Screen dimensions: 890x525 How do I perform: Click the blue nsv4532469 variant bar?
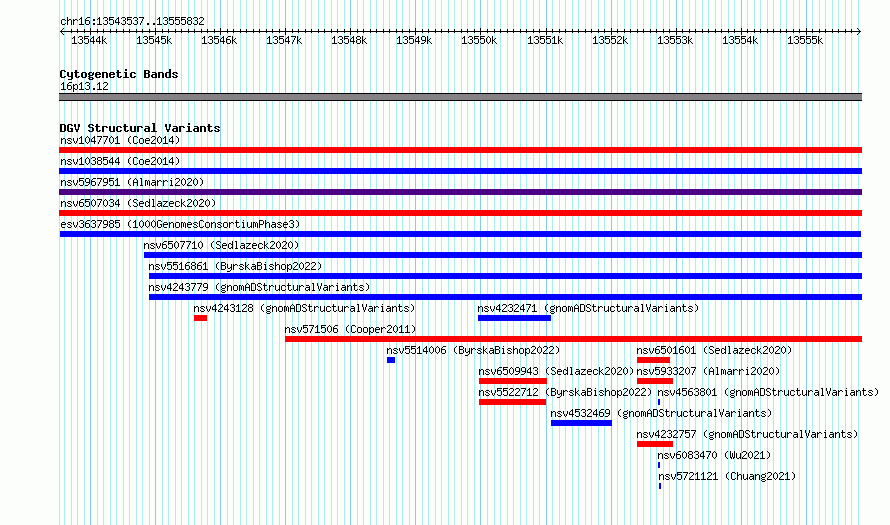pyautogui.click(x=581, y=423)
